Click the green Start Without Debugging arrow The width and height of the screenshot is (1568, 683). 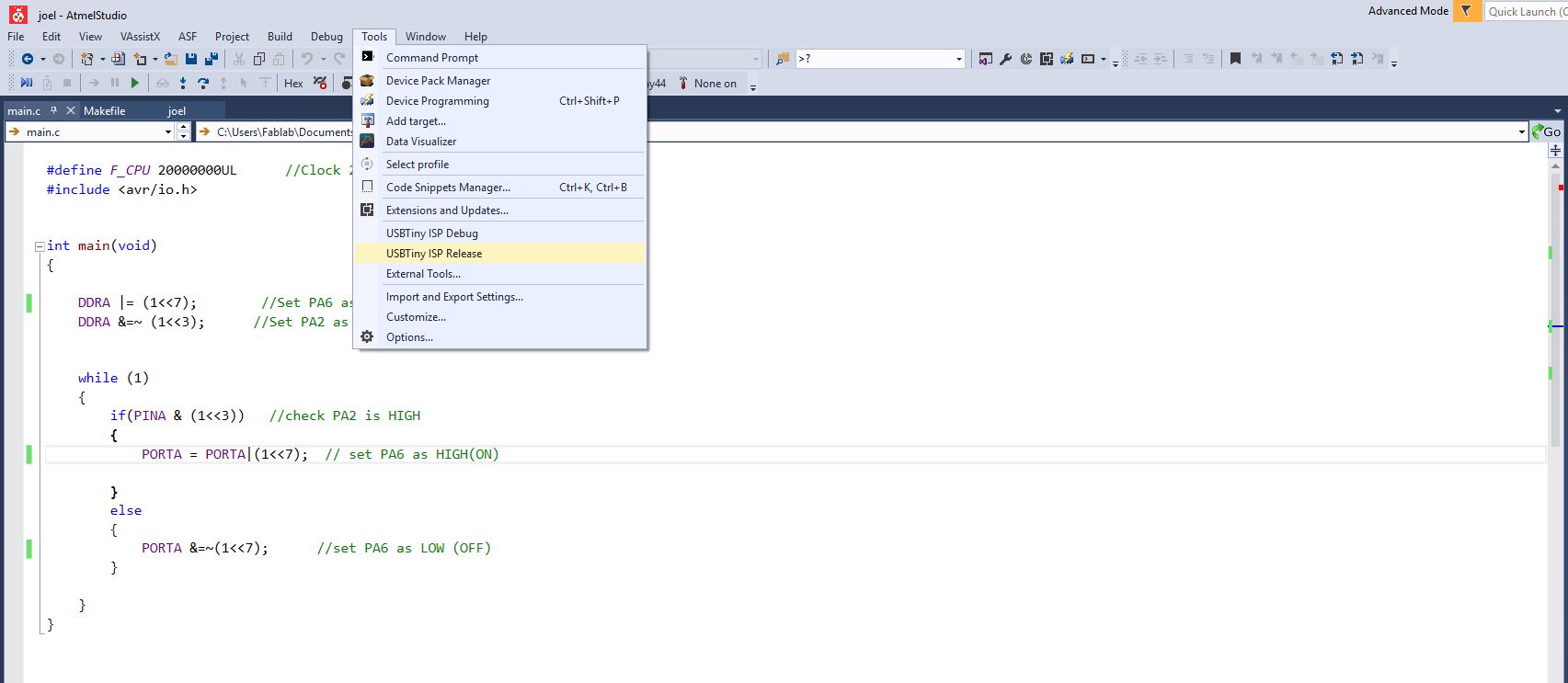(x=135, y=83)
